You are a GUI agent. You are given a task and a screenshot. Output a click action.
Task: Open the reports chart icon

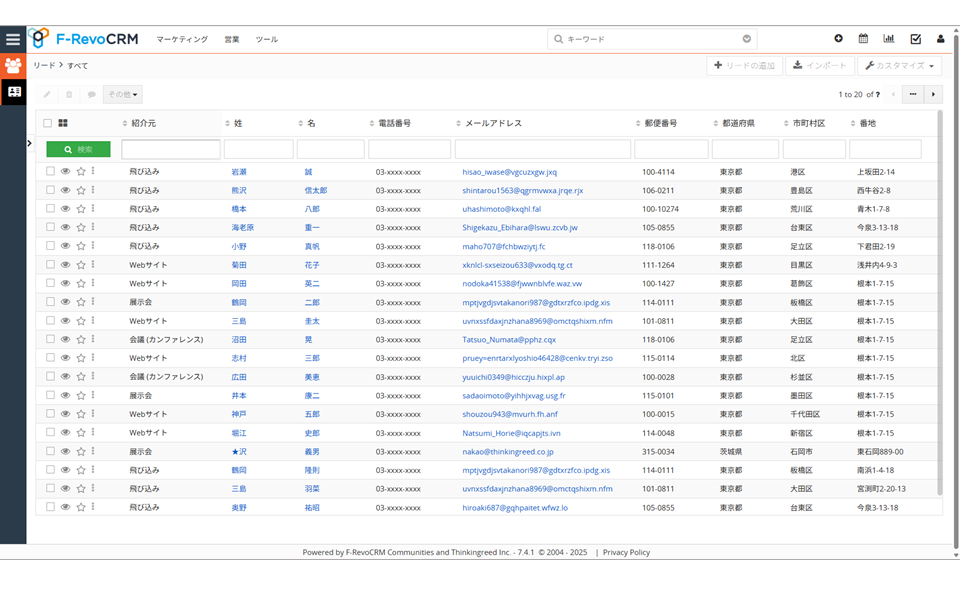click(x=889, y=39)
